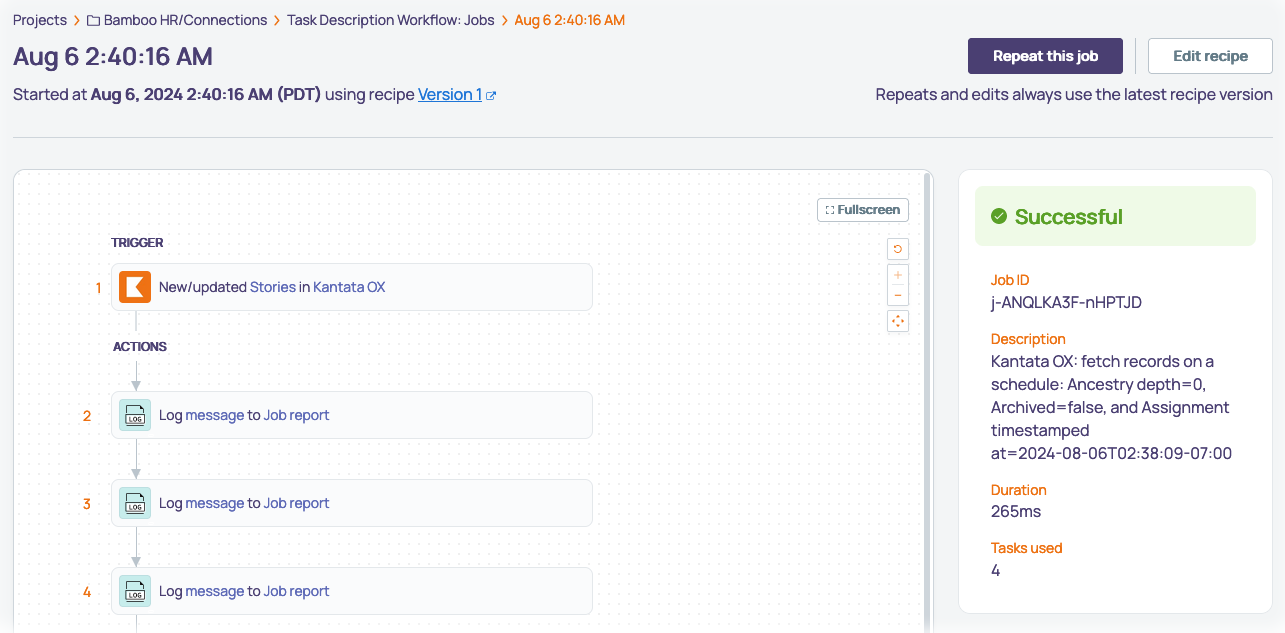Click the Duration label
This screenshot has height=633, width=1285.
tap(1019, 490)
